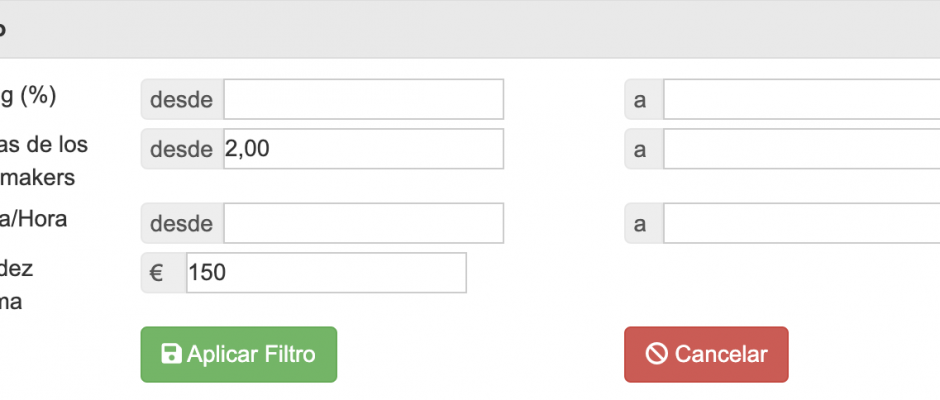Click the save icon in Aplicar Filtro
940x400 pixels.
pyautogui.click(x=171, y=354)
